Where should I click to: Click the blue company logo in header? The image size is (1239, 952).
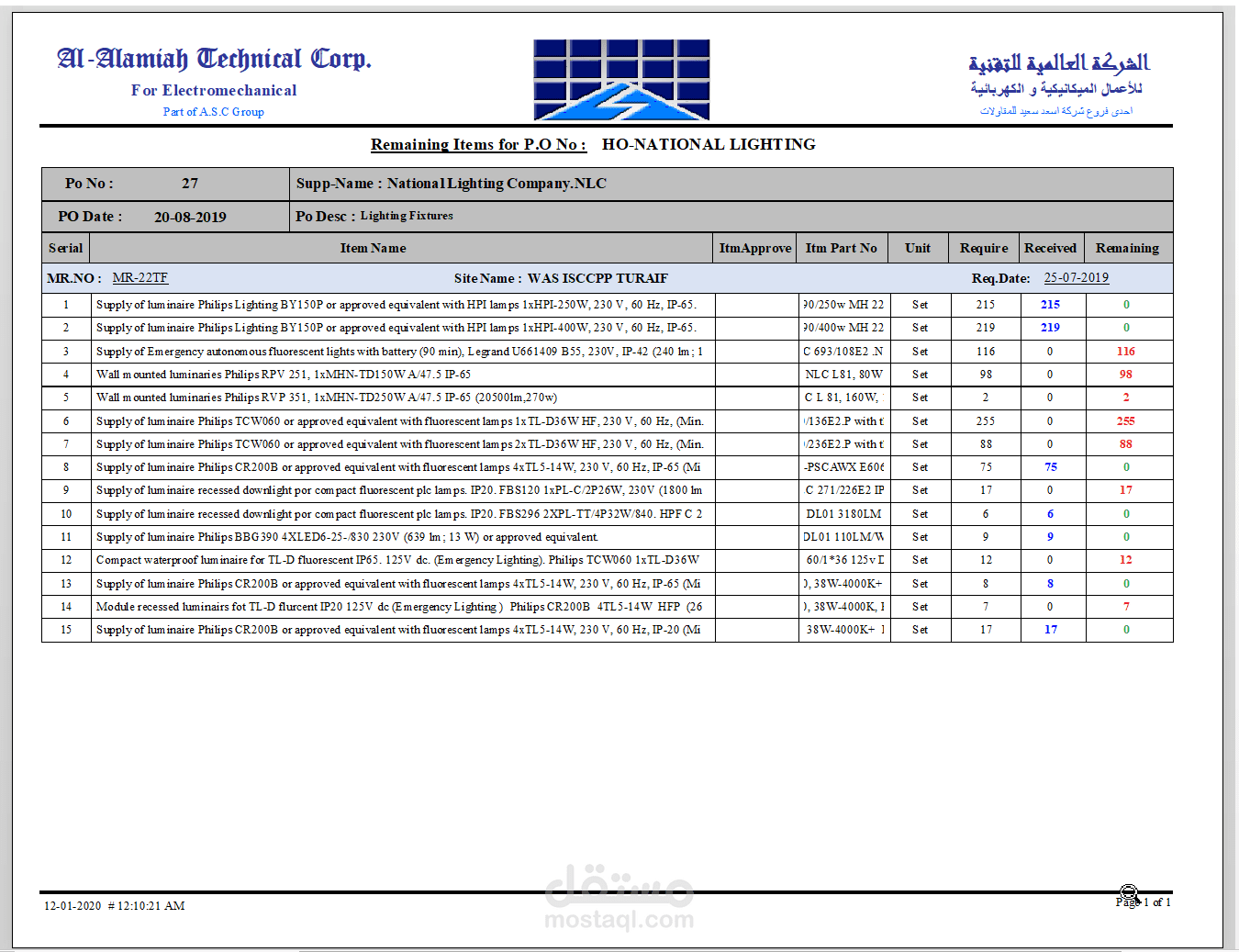(x=621, y=80)
